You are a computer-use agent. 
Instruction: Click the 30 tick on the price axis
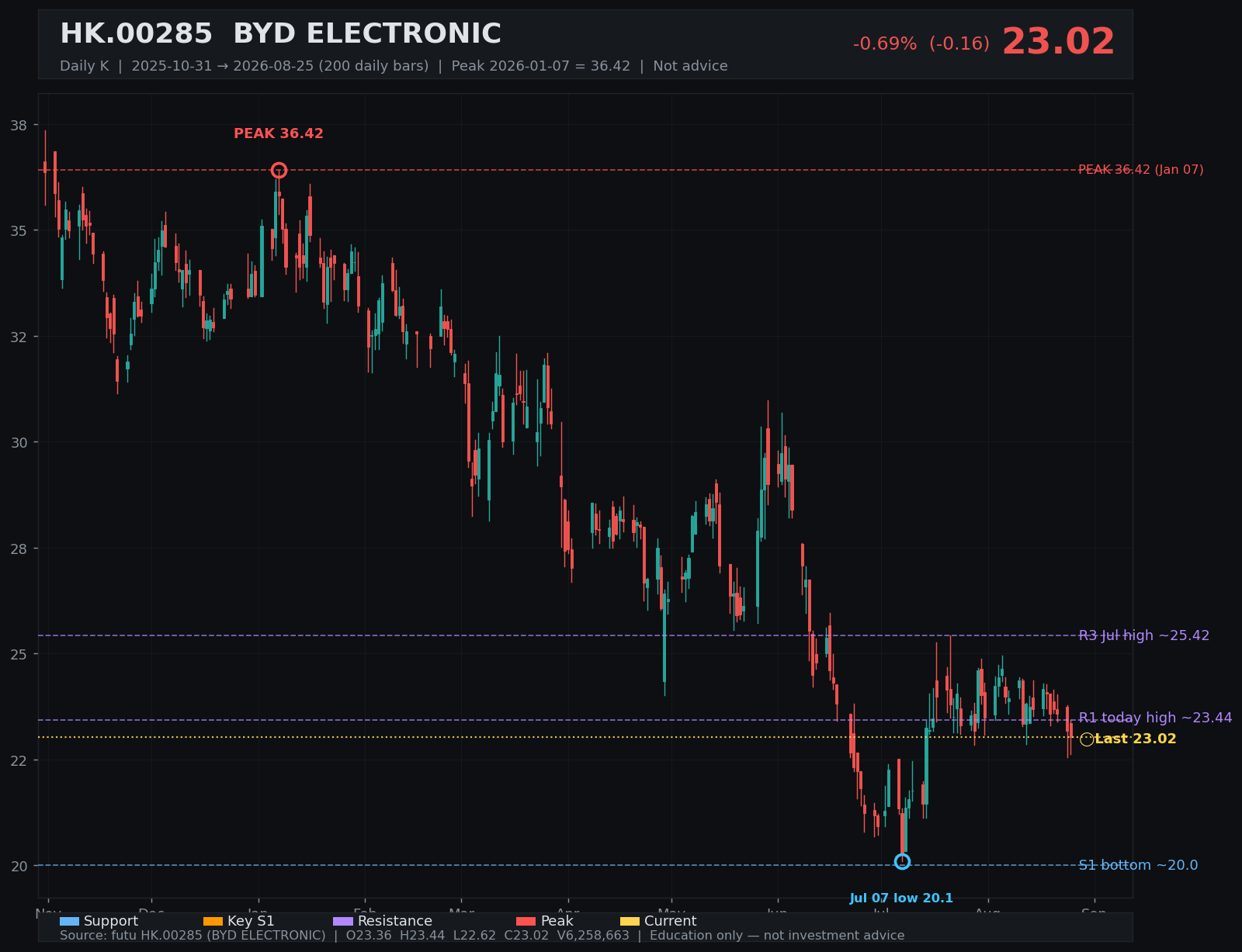click(20, 442)
